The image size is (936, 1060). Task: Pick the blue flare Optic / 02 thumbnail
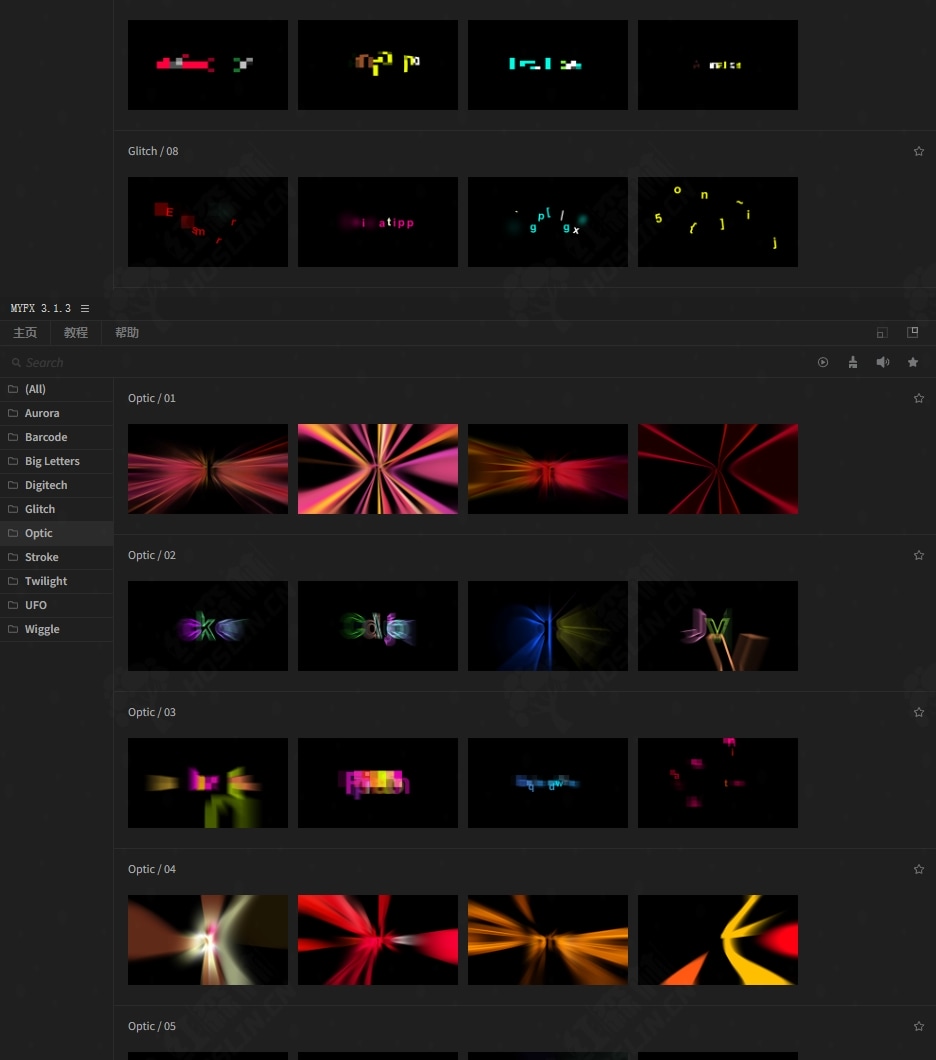(548, 626)
